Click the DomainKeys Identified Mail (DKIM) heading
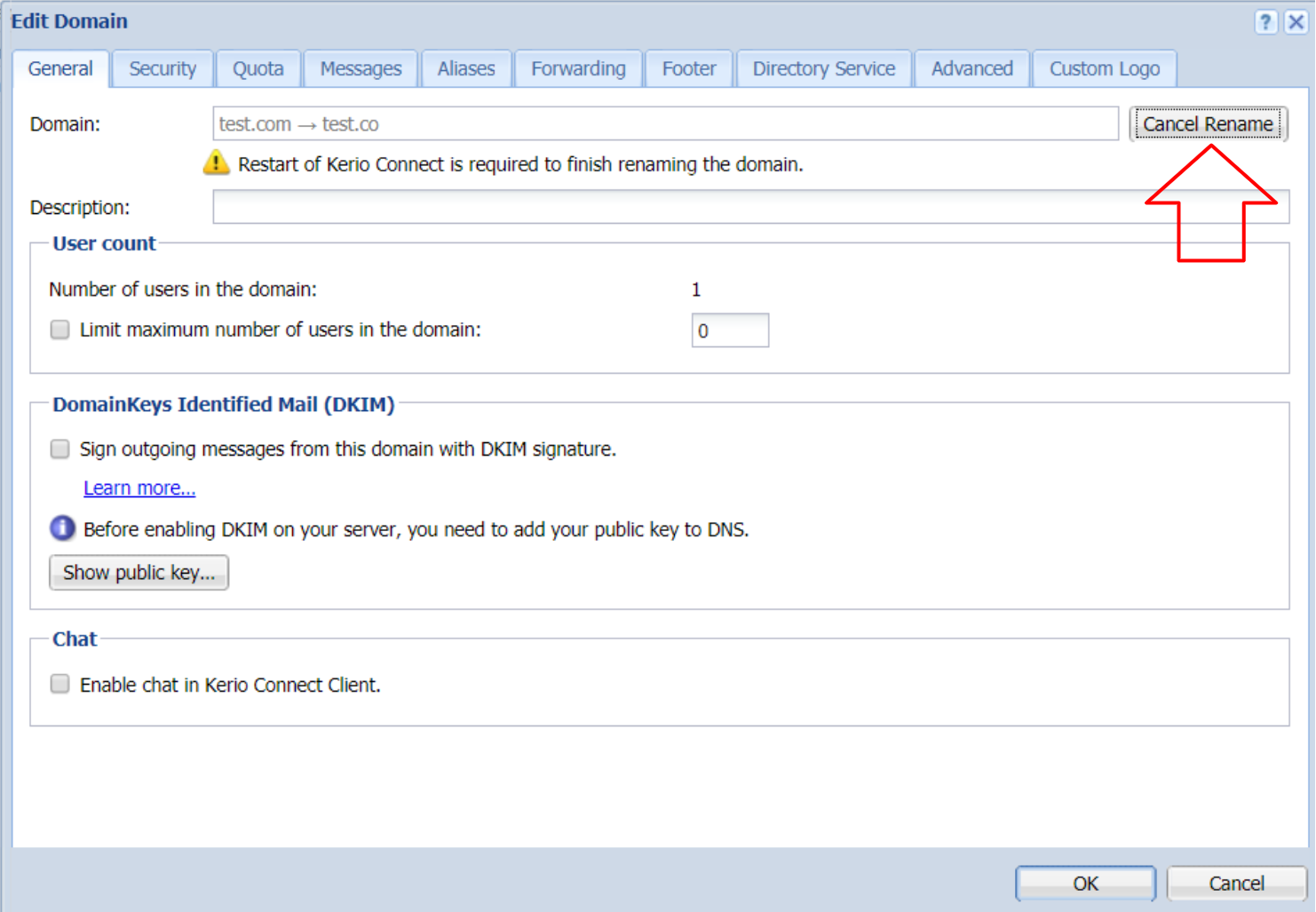Screen dimensions: 1316x912 (223, 405)
